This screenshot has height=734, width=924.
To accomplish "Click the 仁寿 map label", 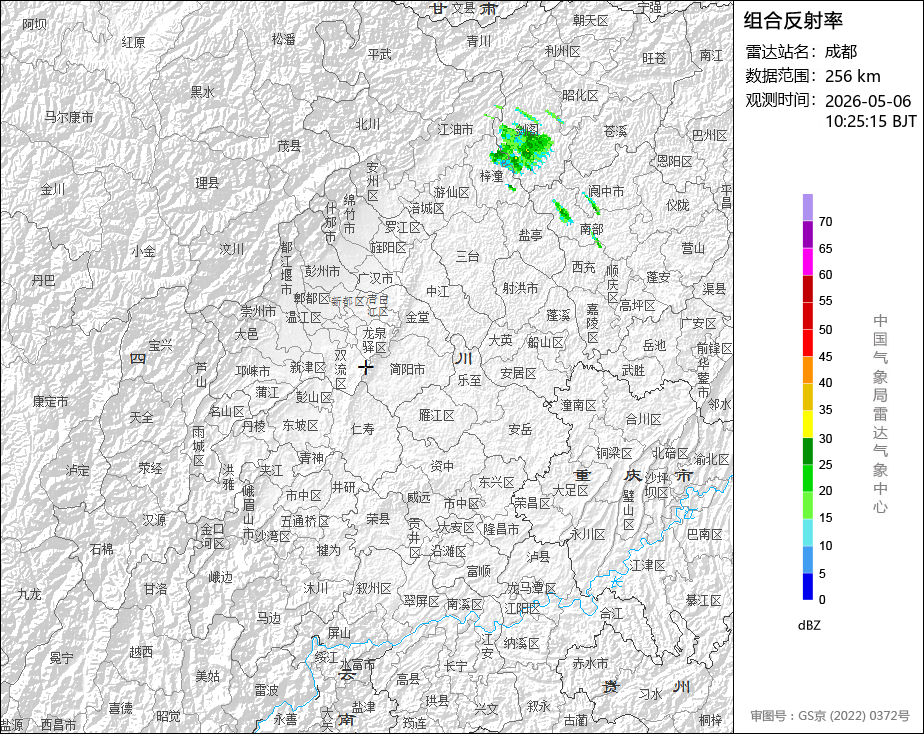I will [362, 429].
